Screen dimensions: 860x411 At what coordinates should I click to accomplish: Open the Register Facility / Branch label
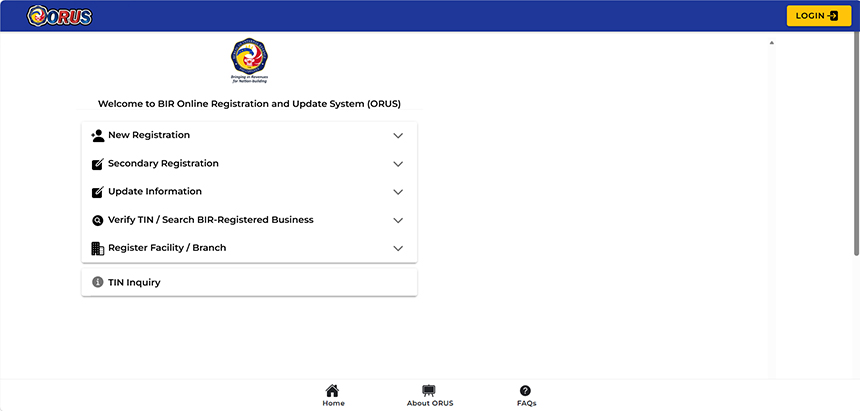(167, 248)
